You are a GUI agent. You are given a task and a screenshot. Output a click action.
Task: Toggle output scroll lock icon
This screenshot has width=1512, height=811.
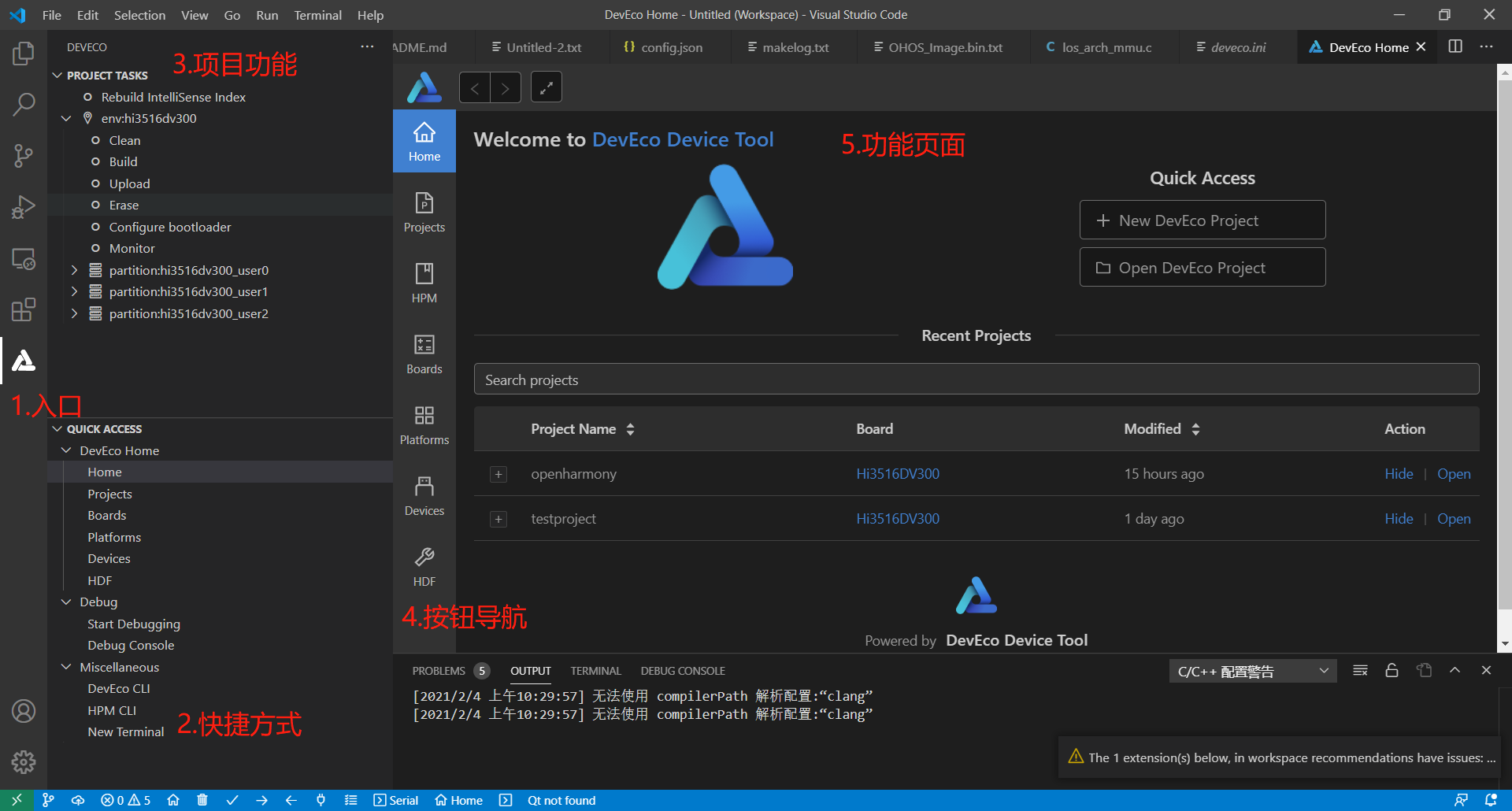[1392, 671]
